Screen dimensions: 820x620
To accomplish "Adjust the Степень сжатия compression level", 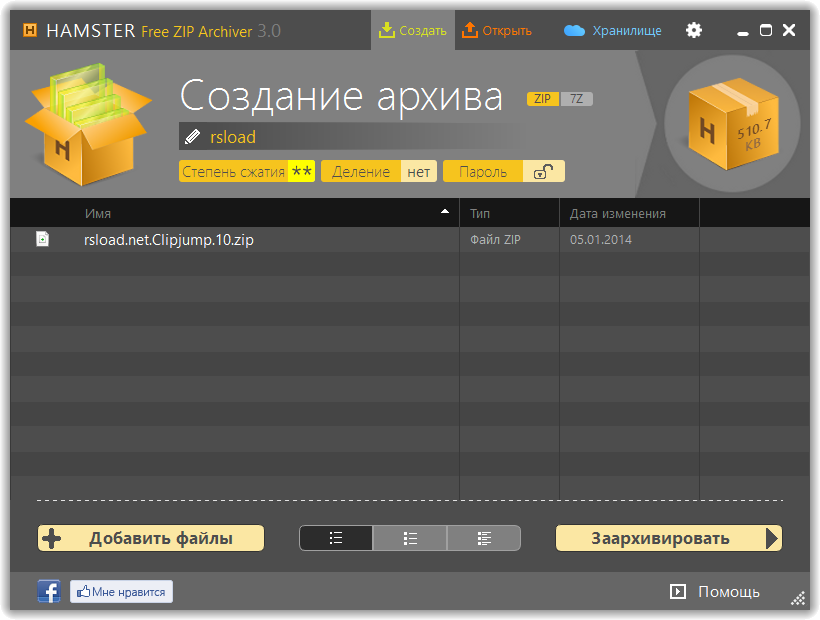I will point(246,170).
